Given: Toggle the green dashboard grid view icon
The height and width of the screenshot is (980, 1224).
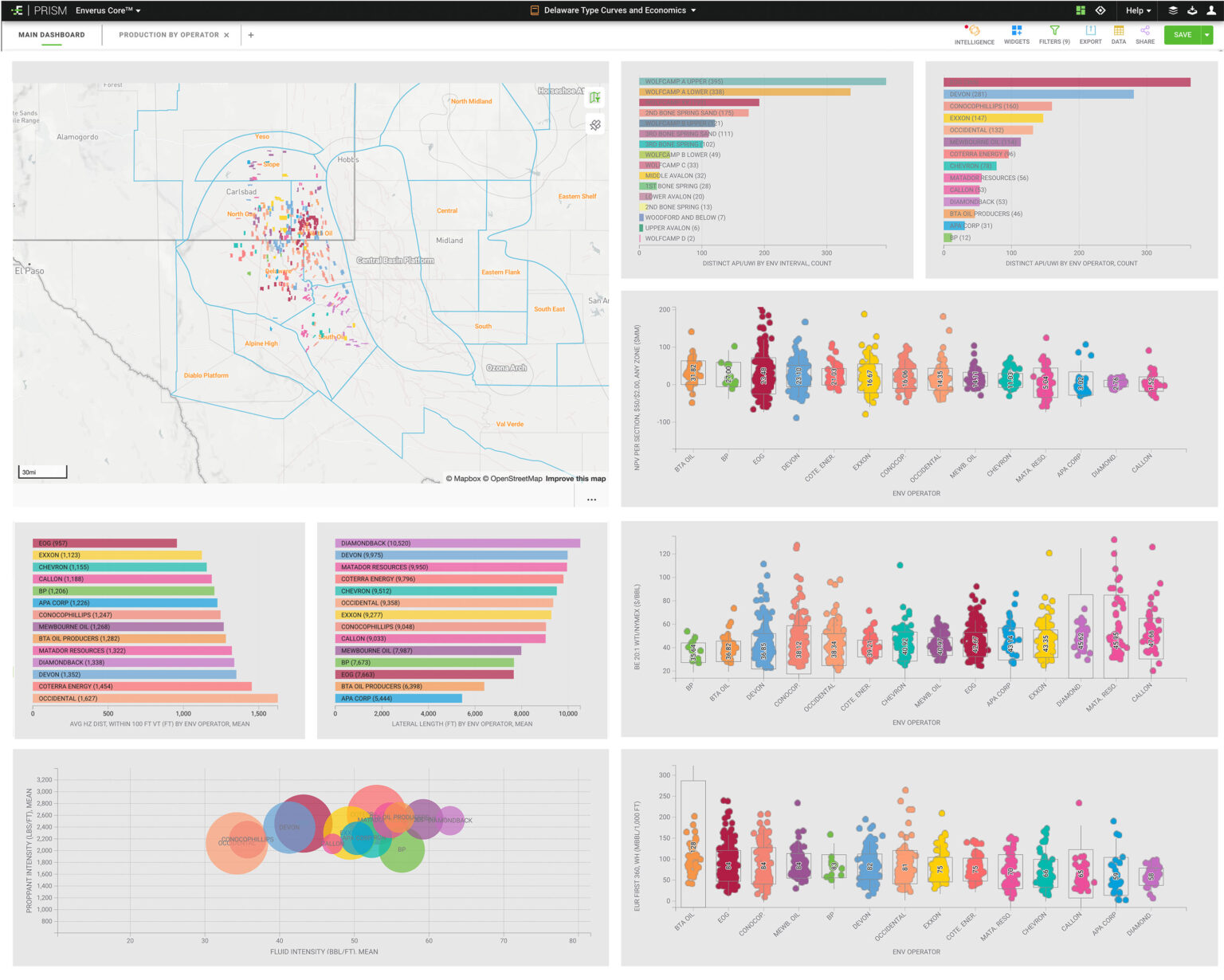Looking at the screenshot, I should point(1081,10).
